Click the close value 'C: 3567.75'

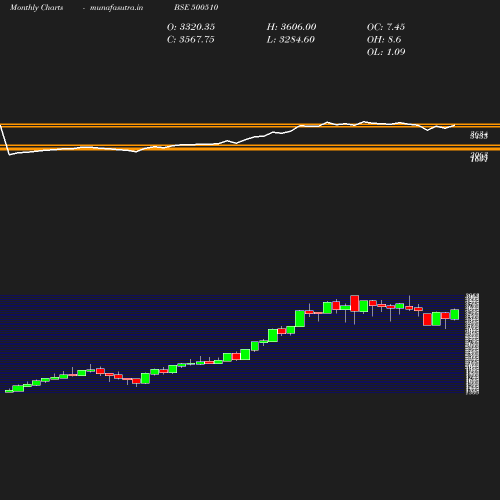pyautogui.click(x=190, y=39)
